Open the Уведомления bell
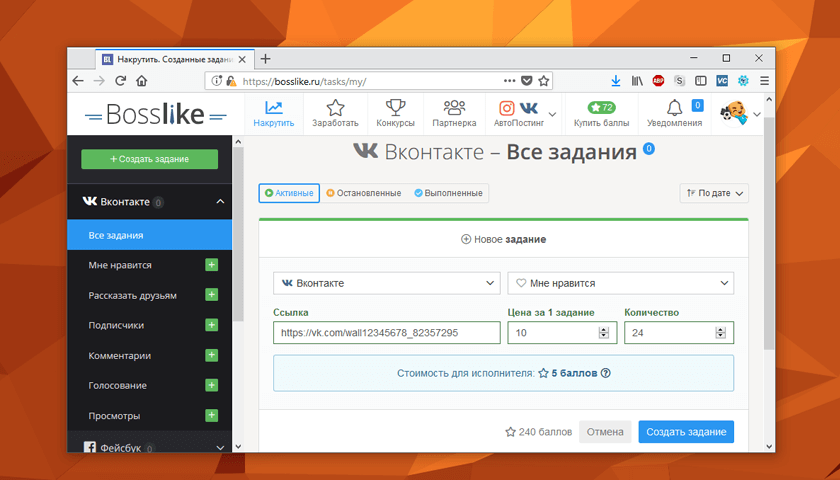 click(674, 114)
